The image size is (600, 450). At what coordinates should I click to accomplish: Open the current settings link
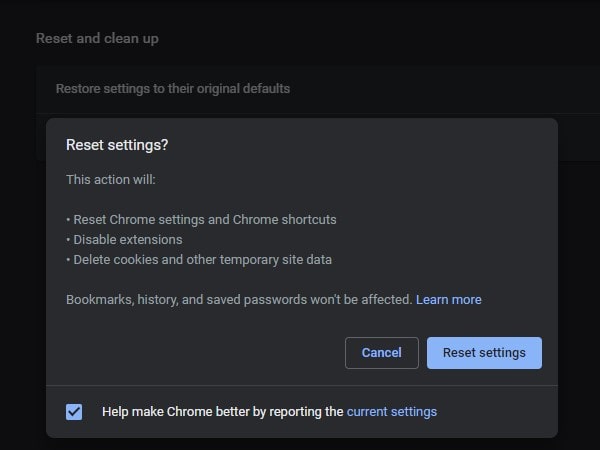[391, 412]
